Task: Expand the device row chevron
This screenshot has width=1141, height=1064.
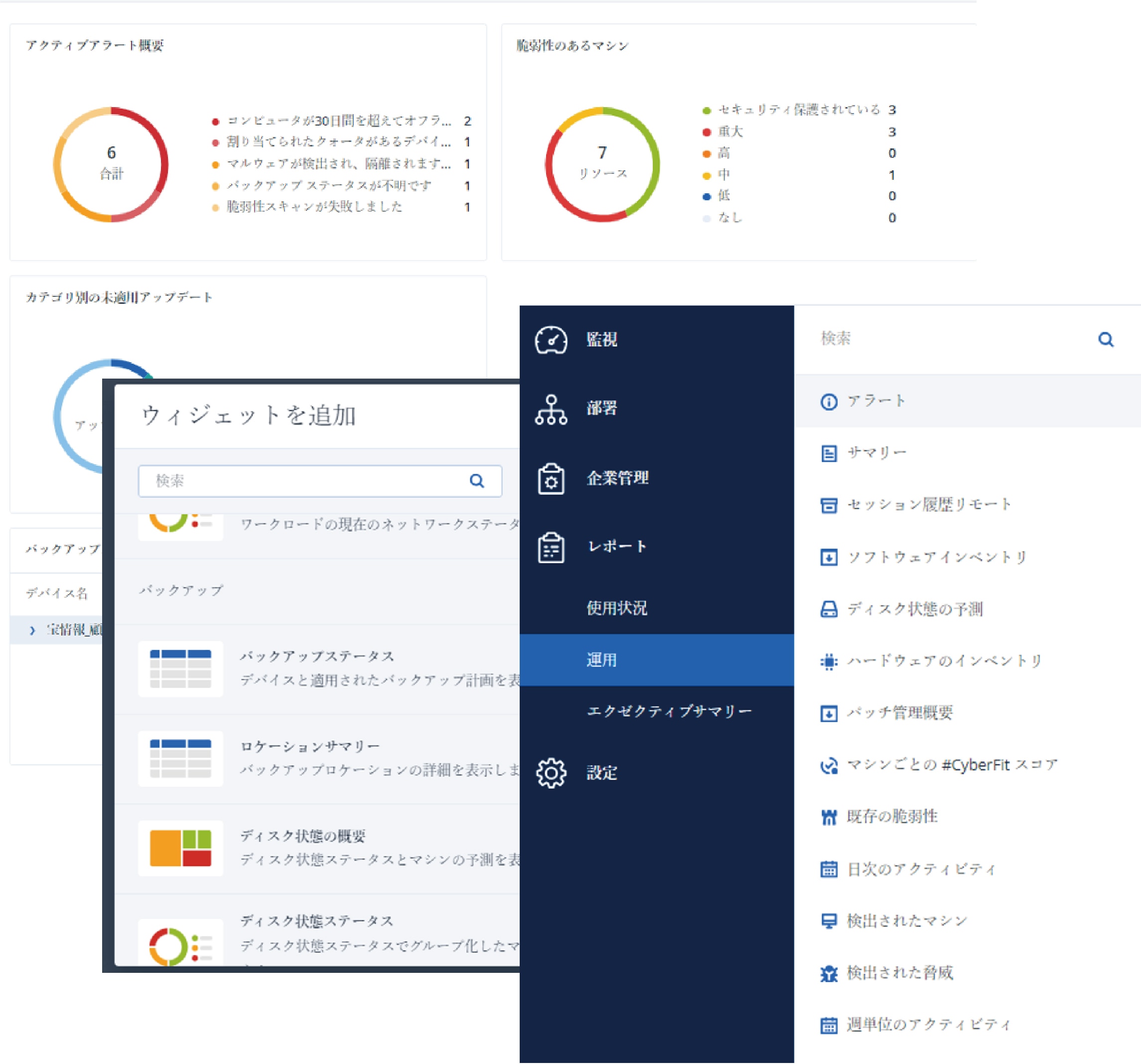Action: pyautogui.click(x=32, y=630)
